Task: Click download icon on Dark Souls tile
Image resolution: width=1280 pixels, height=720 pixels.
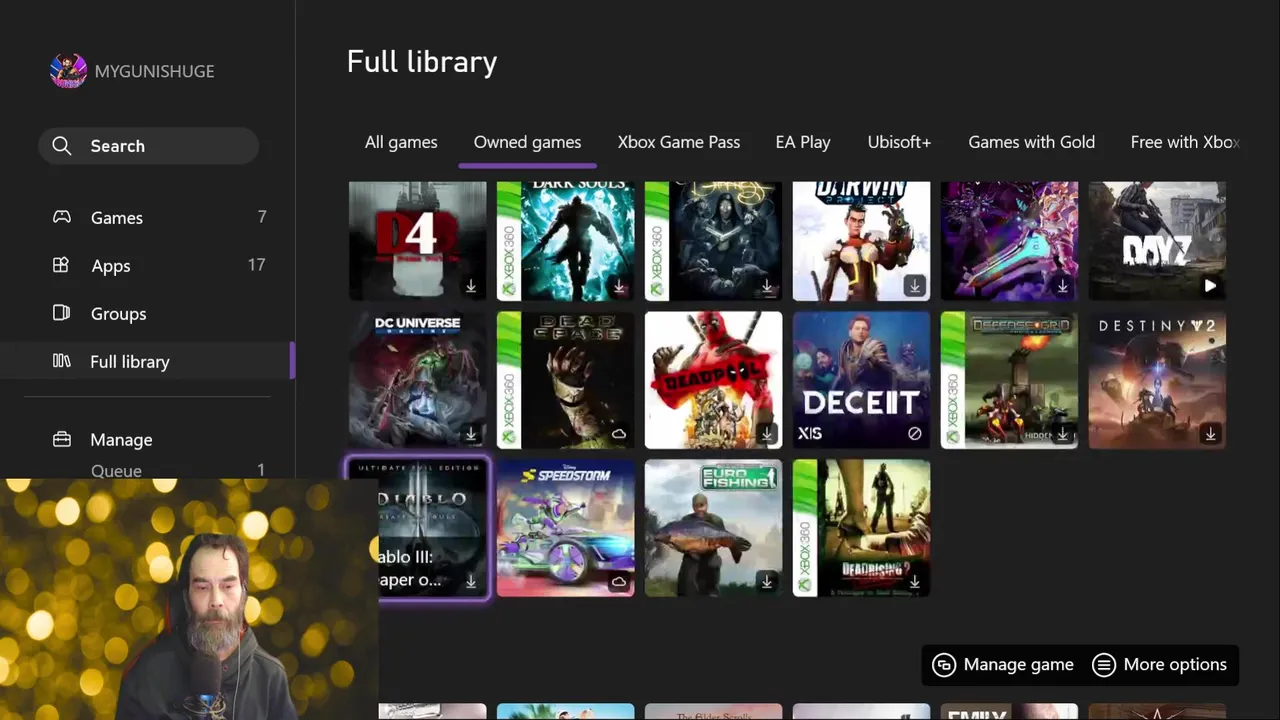Action: point(619,286)
